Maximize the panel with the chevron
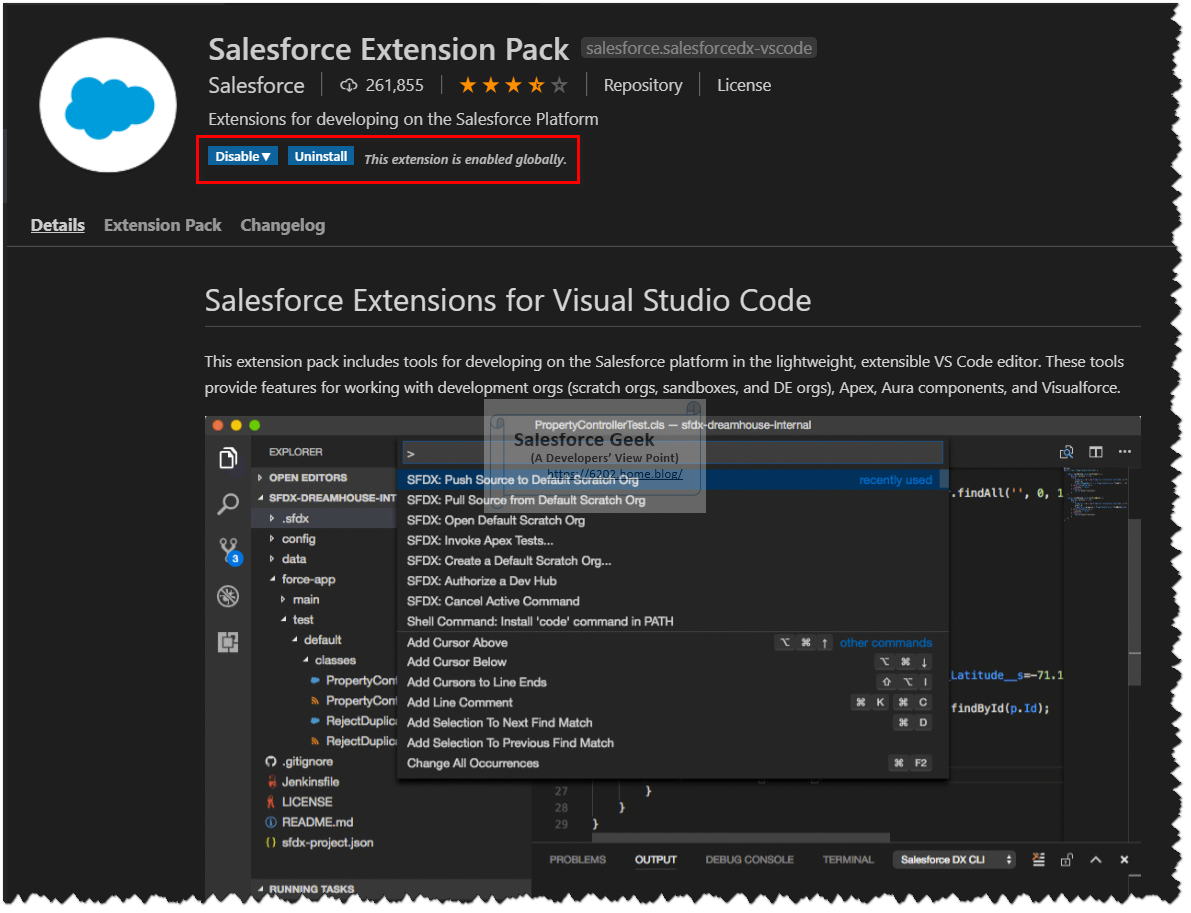 point(1096,858)
